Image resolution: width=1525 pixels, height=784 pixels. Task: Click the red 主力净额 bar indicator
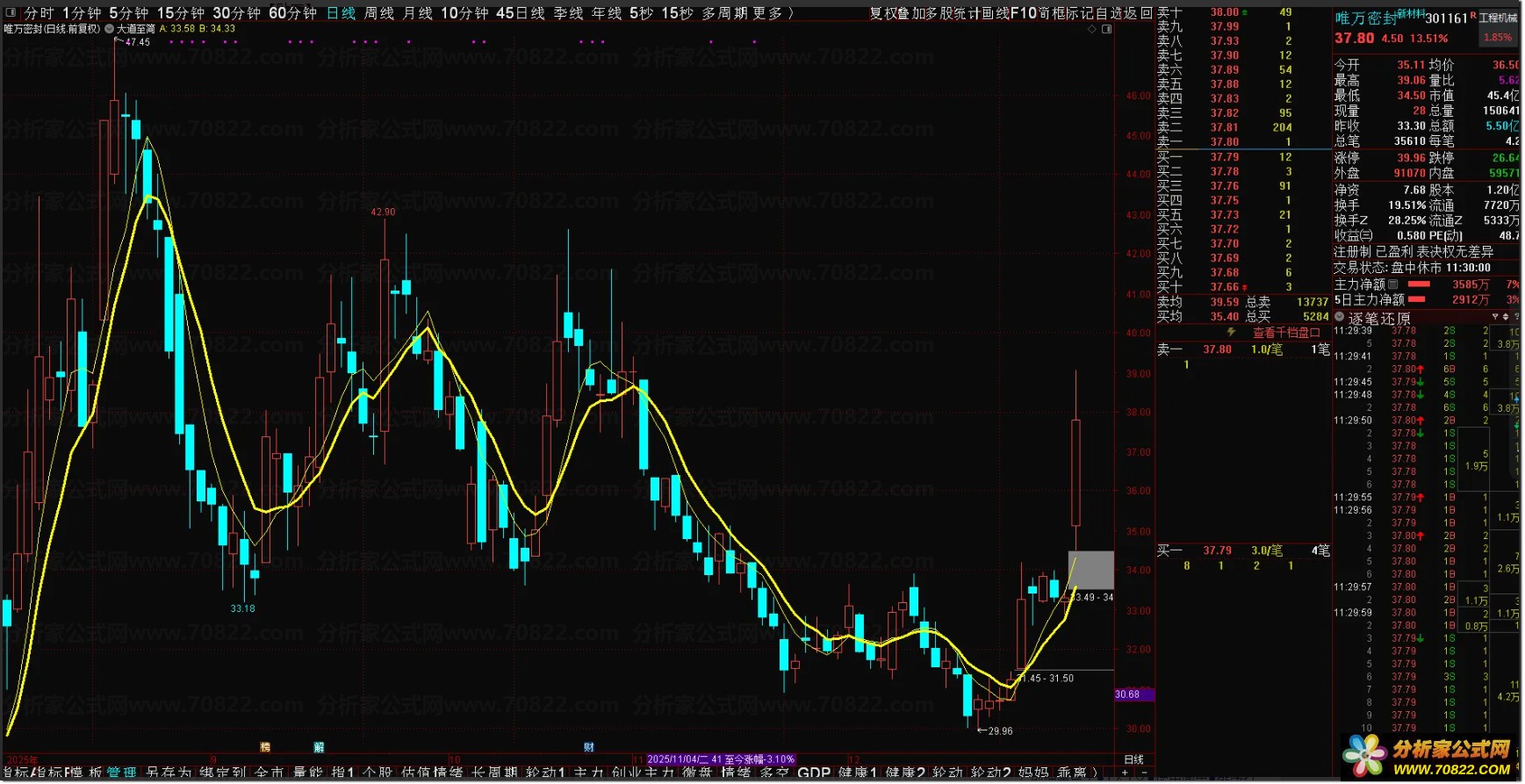coord(1419,284)
